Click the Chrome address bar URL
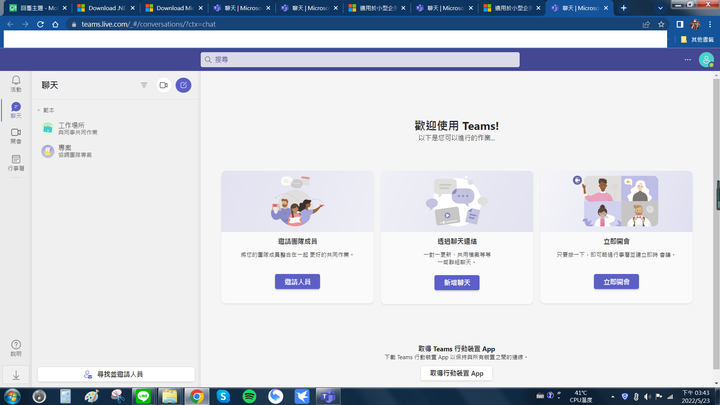720x405 pixels. point(148,24)
